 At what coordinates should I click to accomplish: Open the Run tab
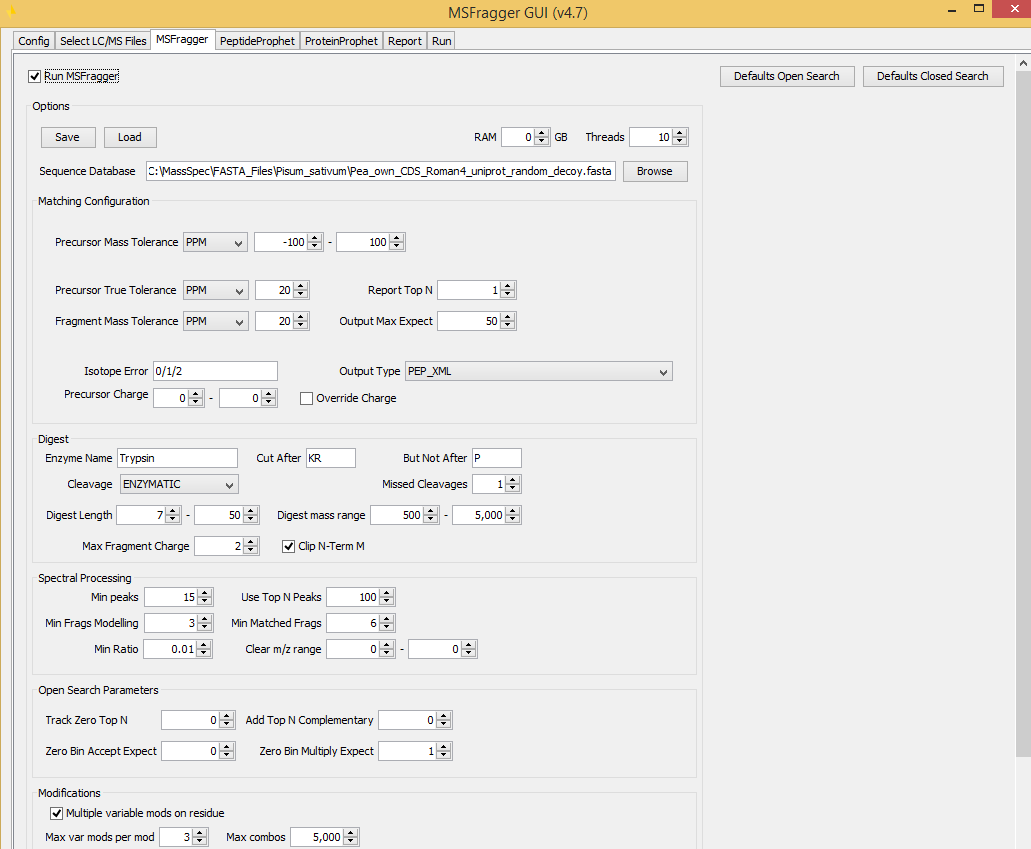pos(440,40)
